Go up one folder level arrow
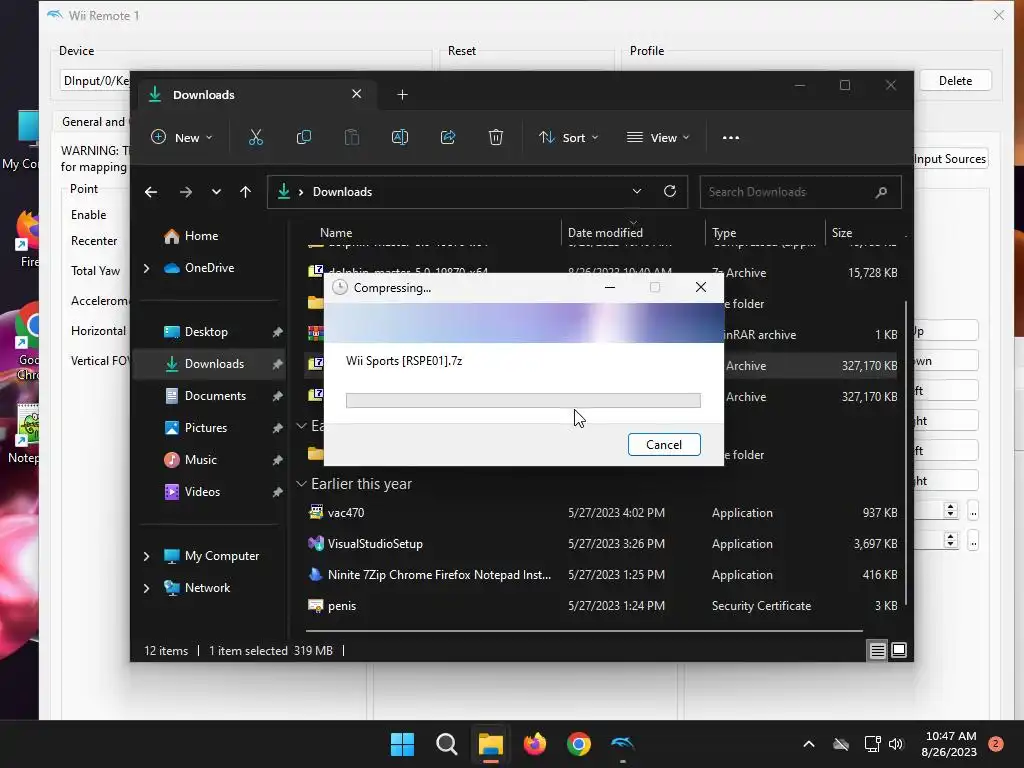The image size is (1024, 768). click(x=246, y=192)
